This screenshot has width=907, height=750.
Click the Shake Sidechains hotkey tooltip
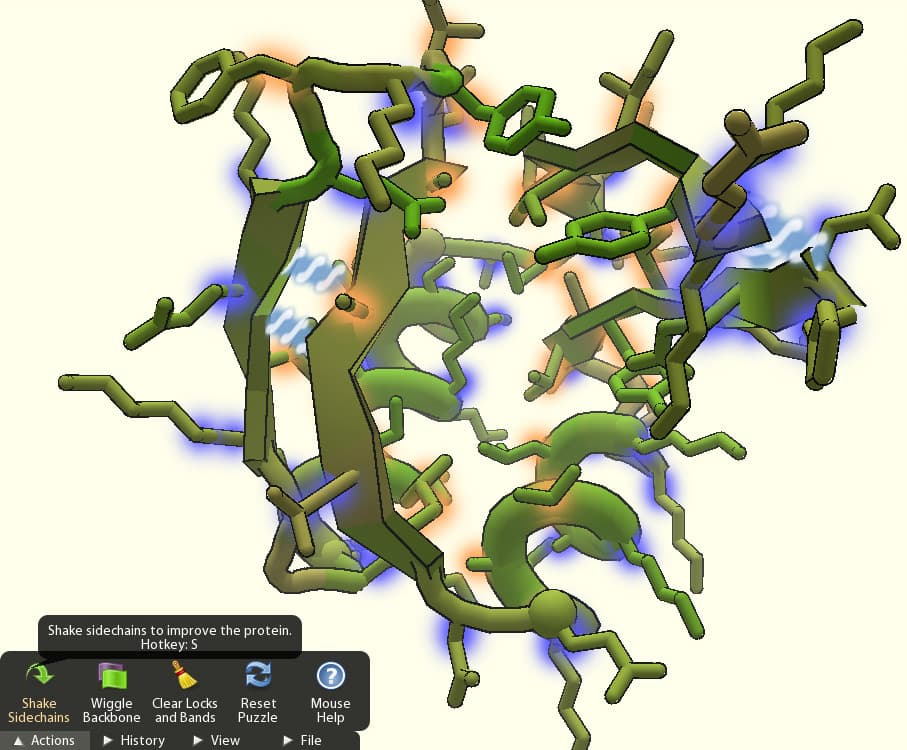(x=169, y=637)
